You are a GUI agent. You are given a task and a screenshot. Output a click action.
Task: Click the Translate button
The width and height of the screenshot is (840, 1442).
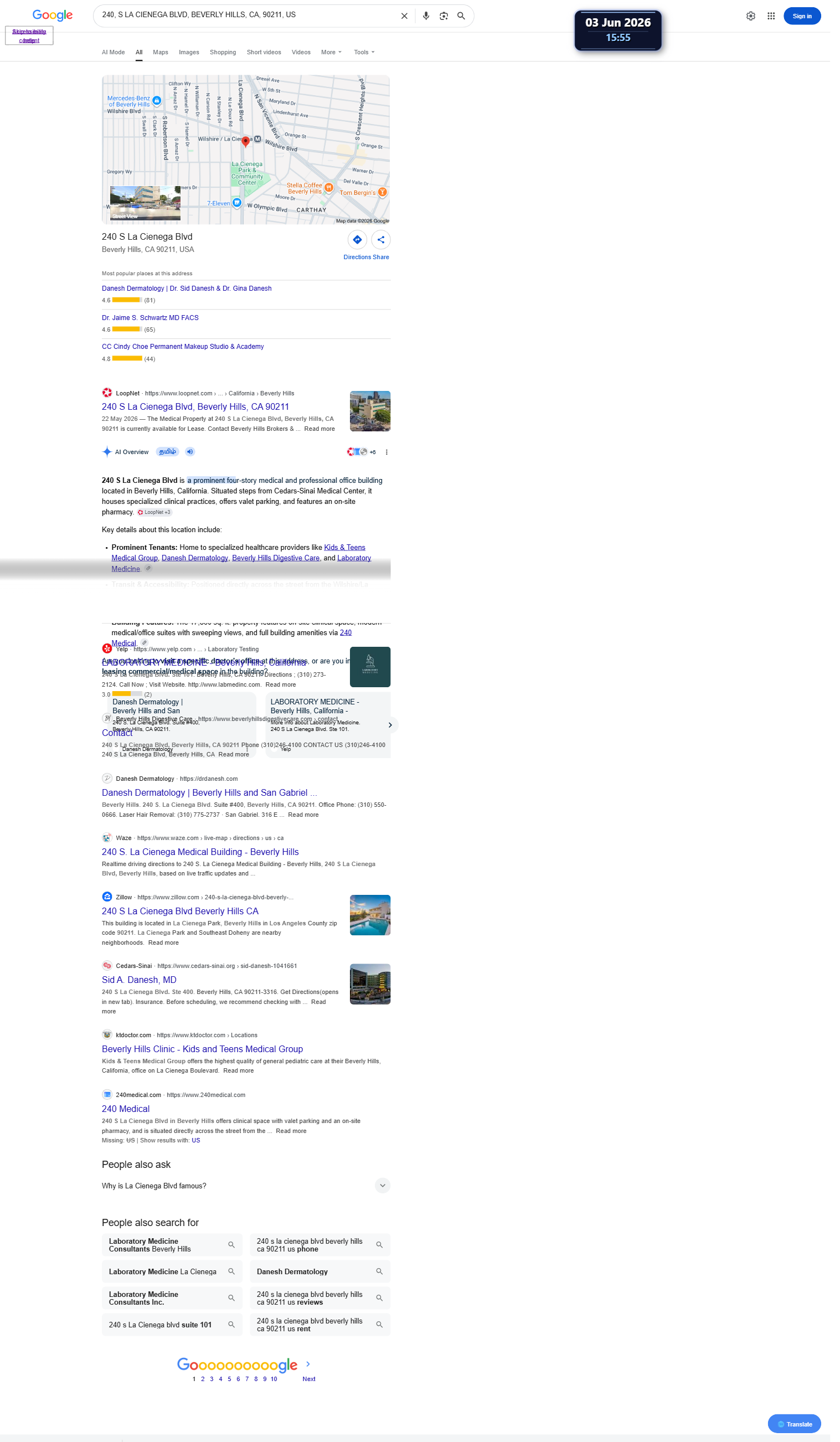(x=794, y=1424)
